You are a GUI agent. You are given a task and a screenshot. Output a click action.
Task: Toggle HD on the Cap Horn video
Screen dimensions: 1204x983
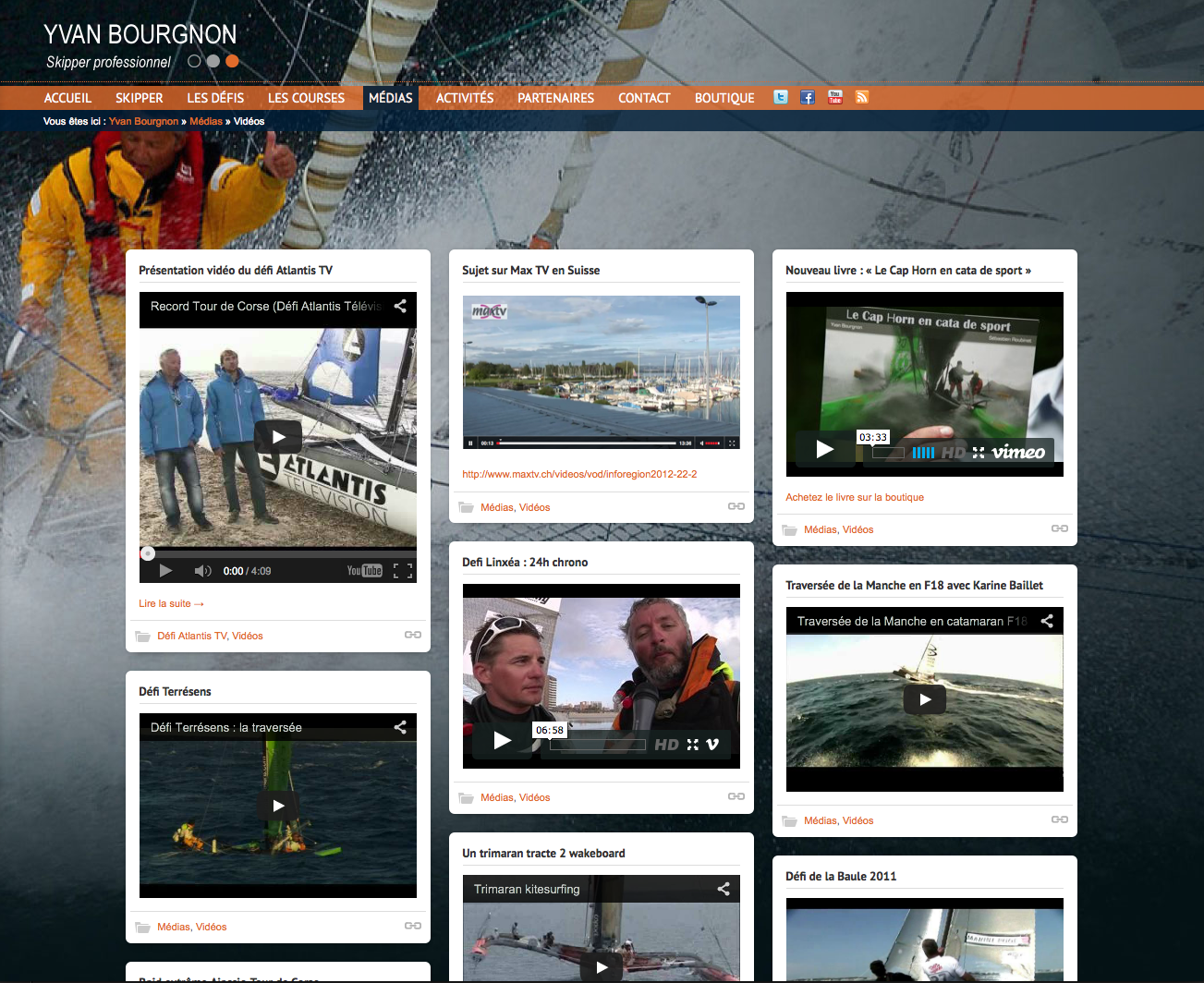pos(954,453)
